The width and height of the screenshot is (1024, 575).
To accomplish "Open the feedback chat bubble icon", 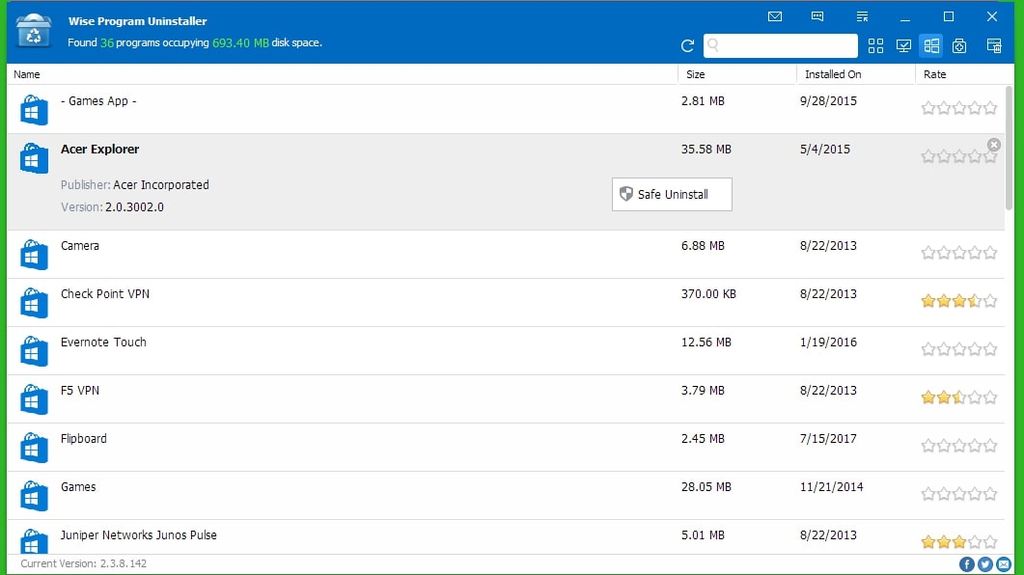I will click(x=818, y=17).
